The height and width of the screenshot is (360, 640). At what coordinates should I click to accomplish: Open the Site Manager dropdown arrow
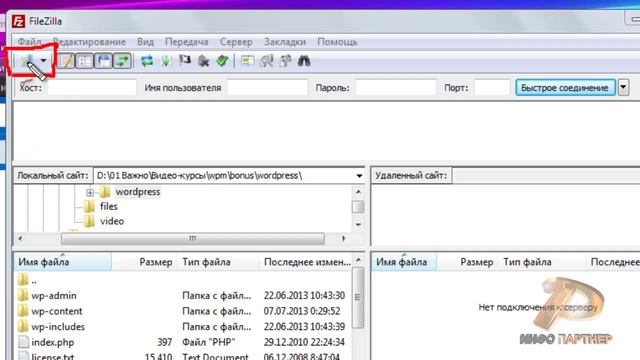[43, 61]
